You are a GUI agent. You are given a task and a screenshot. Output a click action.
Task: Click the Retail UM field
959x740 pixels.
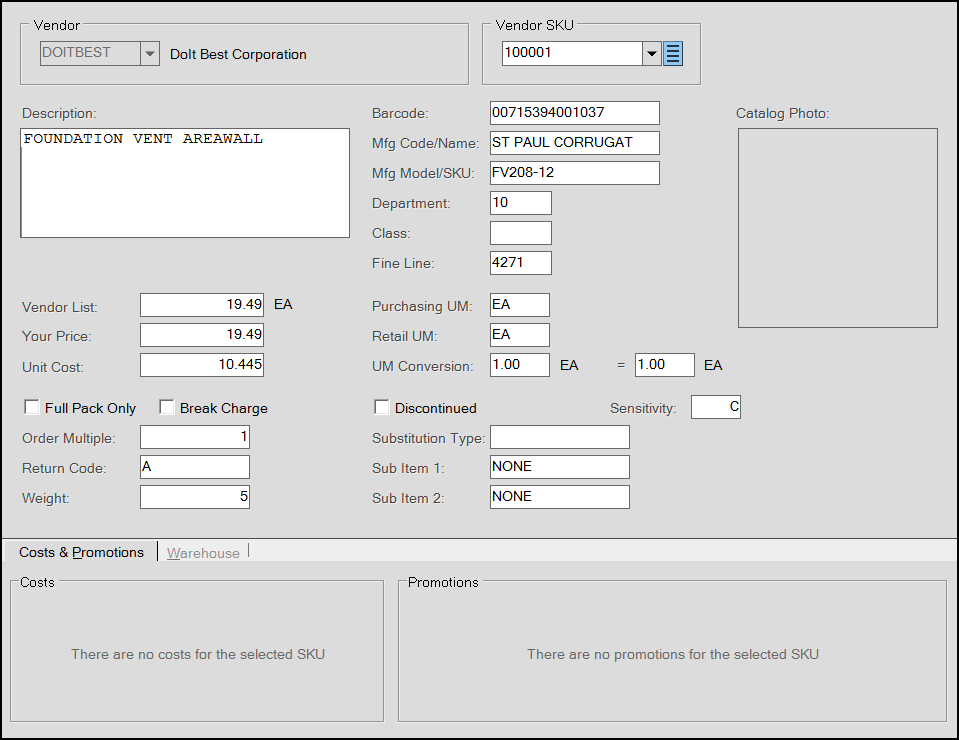click(x=520, y=335)
